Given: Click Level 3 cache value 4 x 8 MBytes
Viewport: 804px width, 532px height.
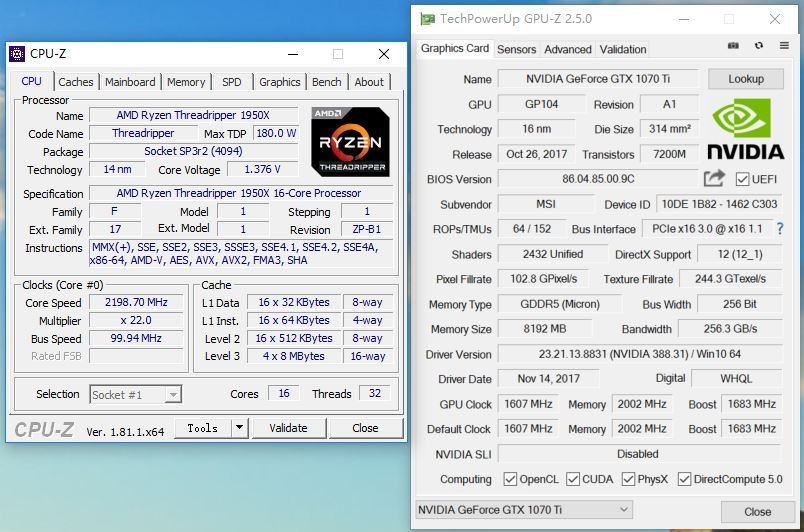Looking at the screenshot, I should [294, 356].
